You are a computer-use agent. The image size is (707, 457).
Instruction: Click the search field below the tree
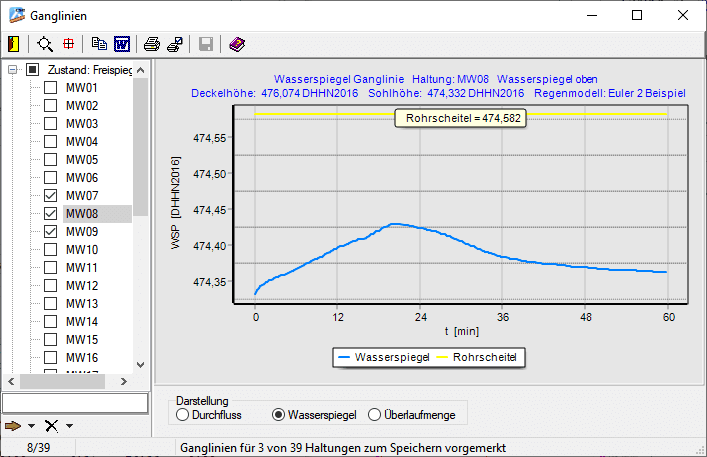[75, 402]
